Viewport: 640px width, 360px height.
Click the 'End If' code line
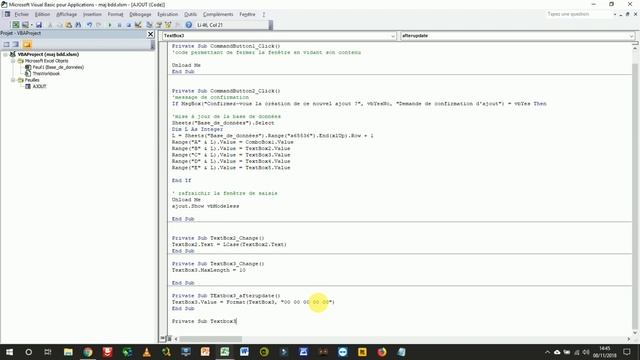click(x=181, y=180)
